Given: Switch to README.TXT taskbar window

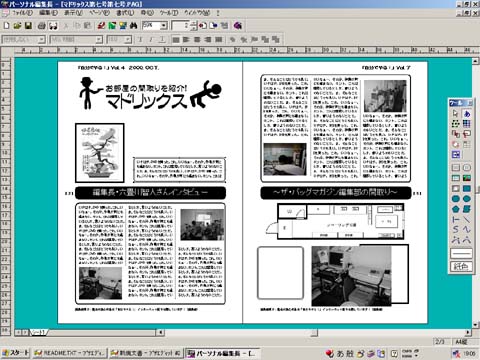Looking at the screenshot, I should [x=70, y=353].
